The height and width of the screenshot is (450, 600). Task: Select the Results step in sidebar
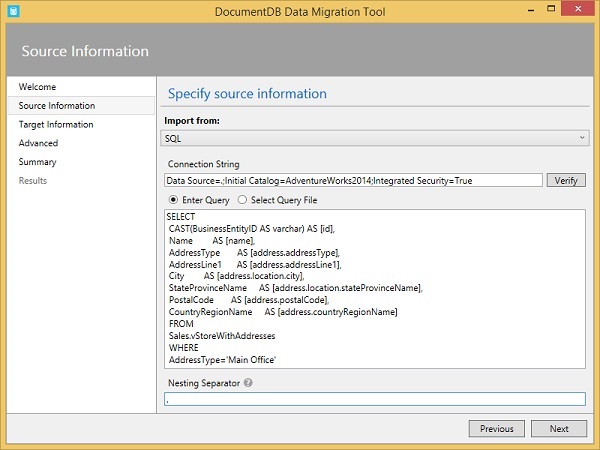[x=32, y=181]
